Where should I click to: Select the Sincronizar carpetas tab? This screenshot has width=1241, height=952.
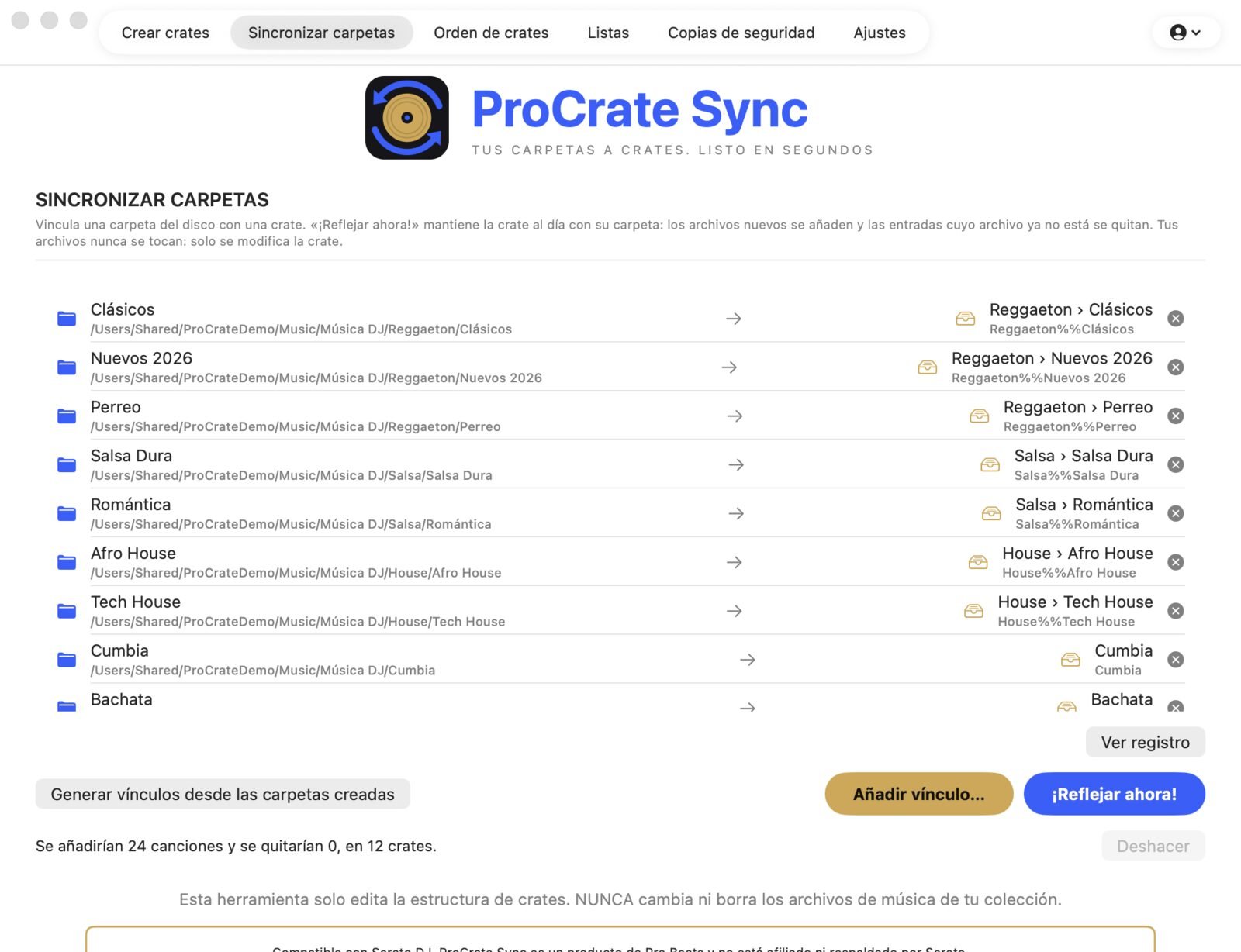321,33
